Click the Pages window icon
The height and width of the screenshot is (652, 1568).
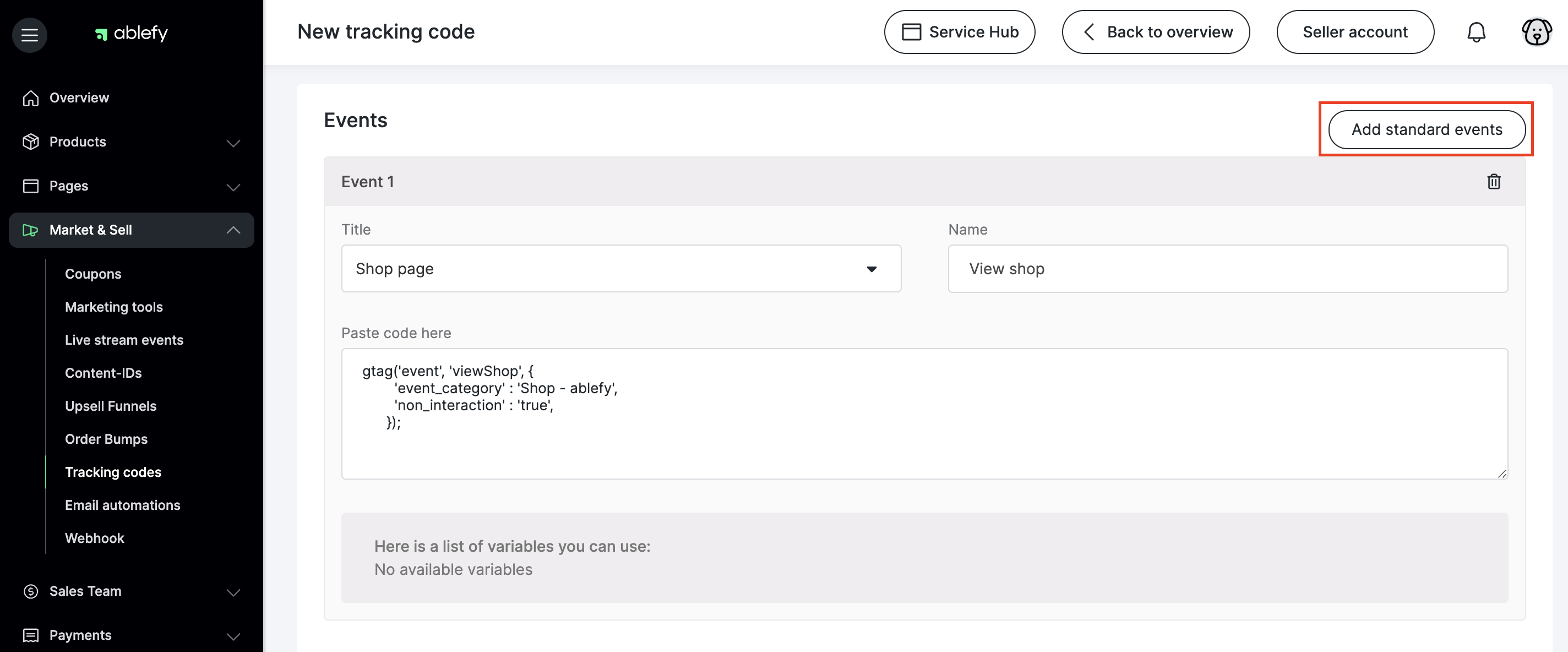[30, 186]
